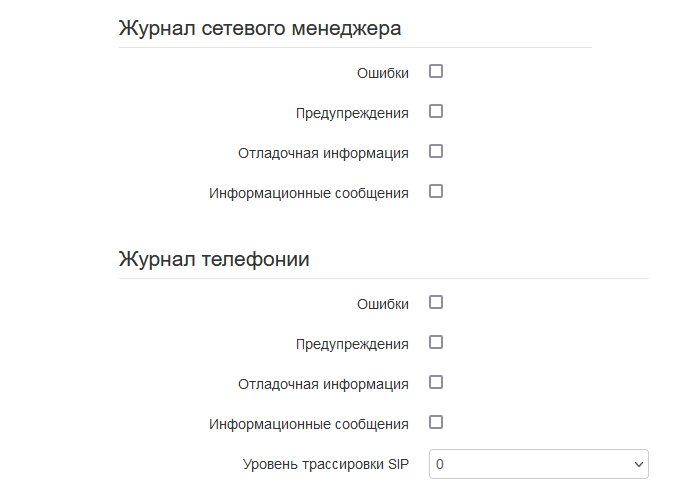Click the Журнал телефонии heading

tap(213, 259)
